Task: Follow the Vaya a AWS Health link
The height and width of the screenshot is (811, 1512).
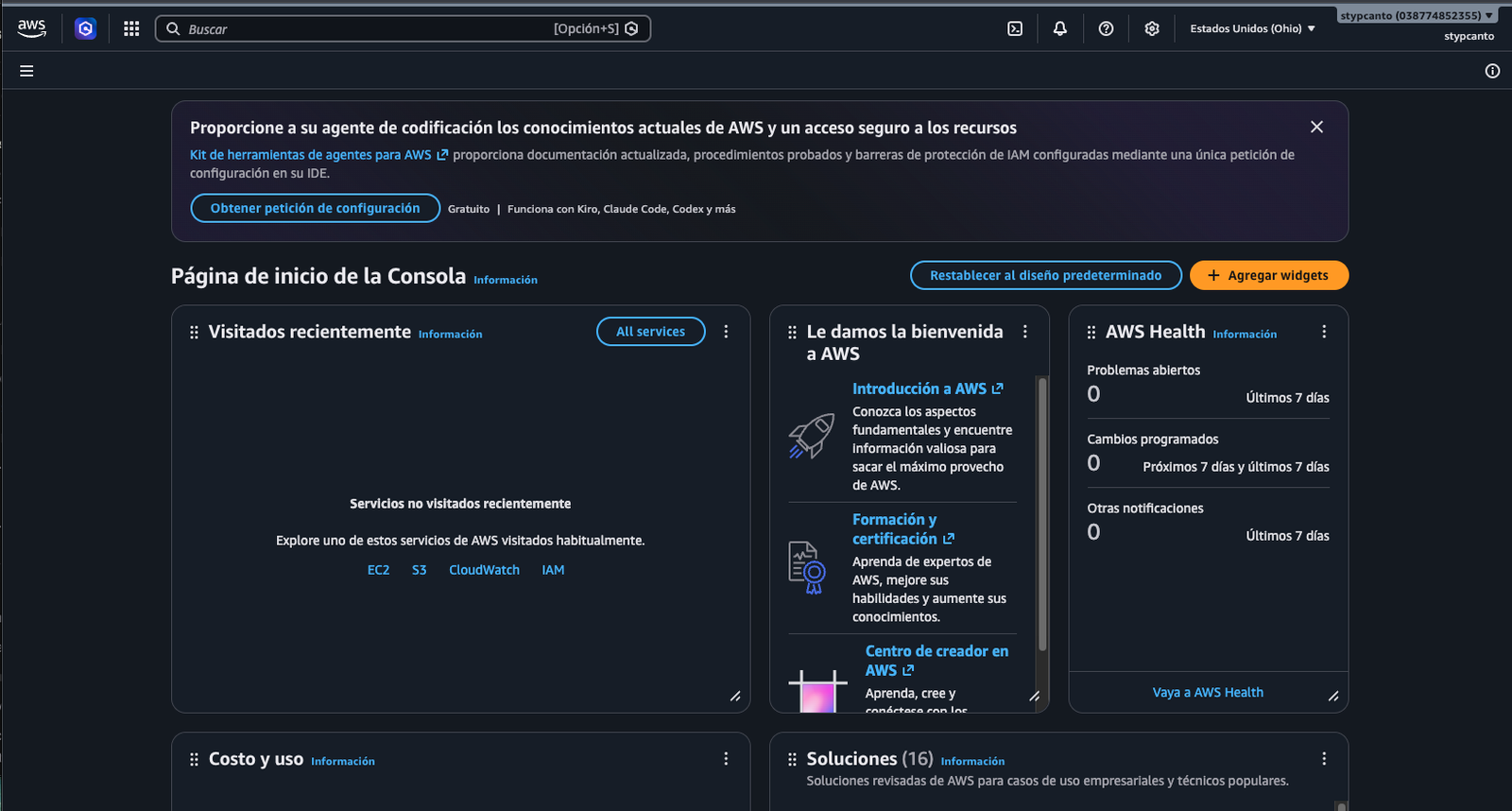Action: tap(1208, 693)
